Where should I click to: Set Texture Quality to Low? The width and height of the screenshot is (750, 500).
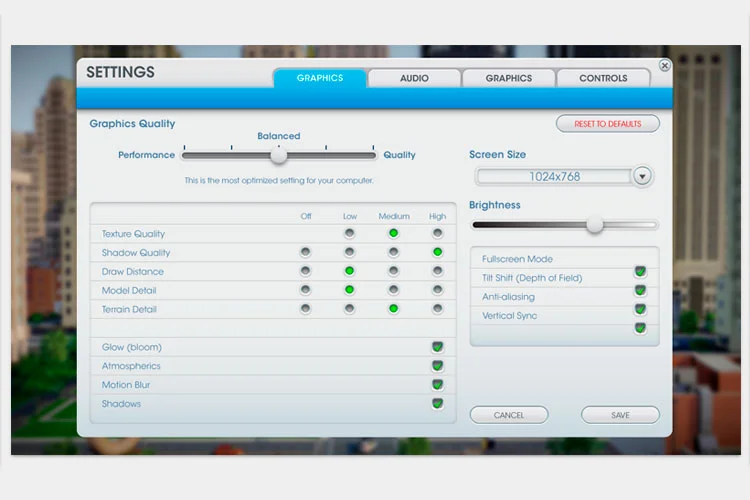350,233
